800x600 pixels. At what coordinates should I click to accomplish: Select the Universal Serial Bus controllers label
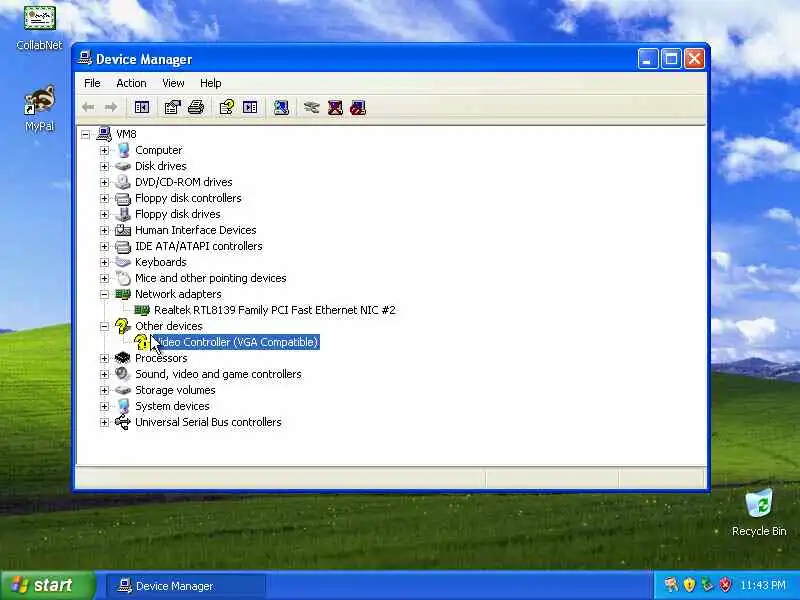208,422
